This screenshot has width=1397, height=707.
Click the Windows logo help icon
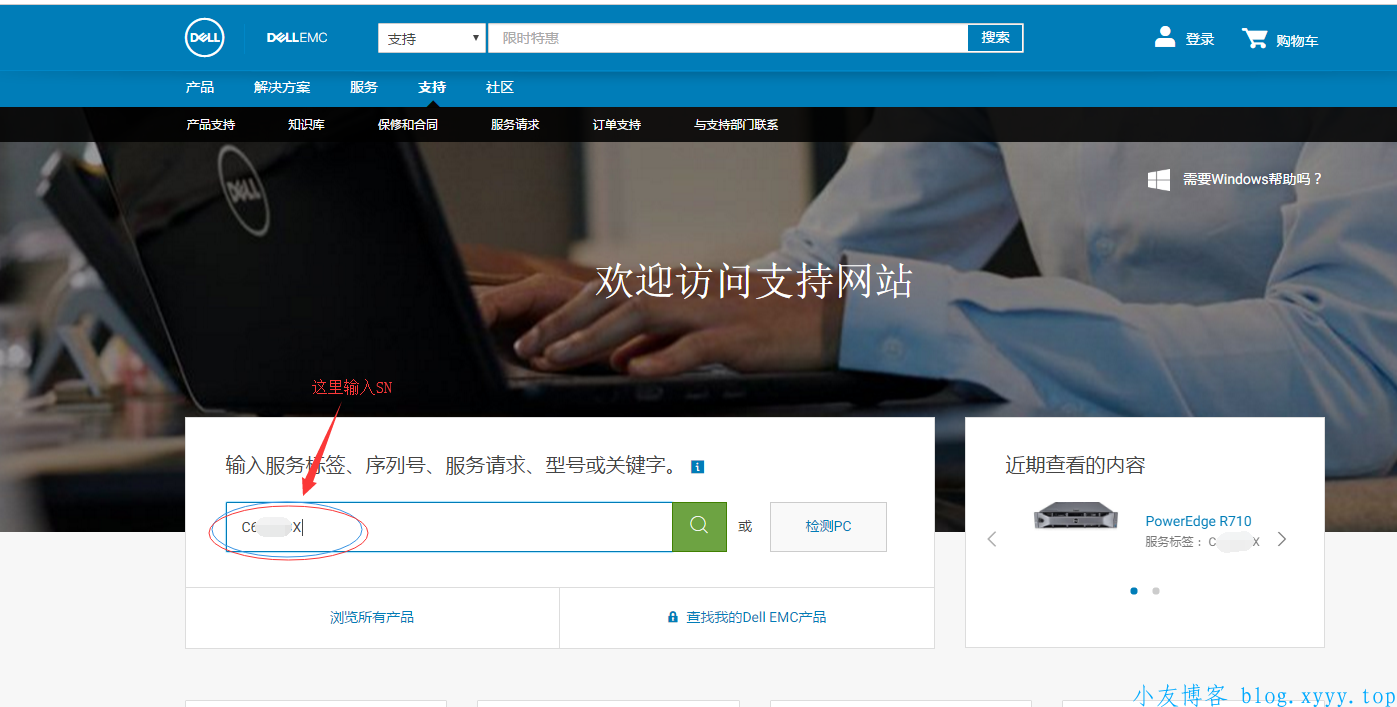(x=1159, y=180)
